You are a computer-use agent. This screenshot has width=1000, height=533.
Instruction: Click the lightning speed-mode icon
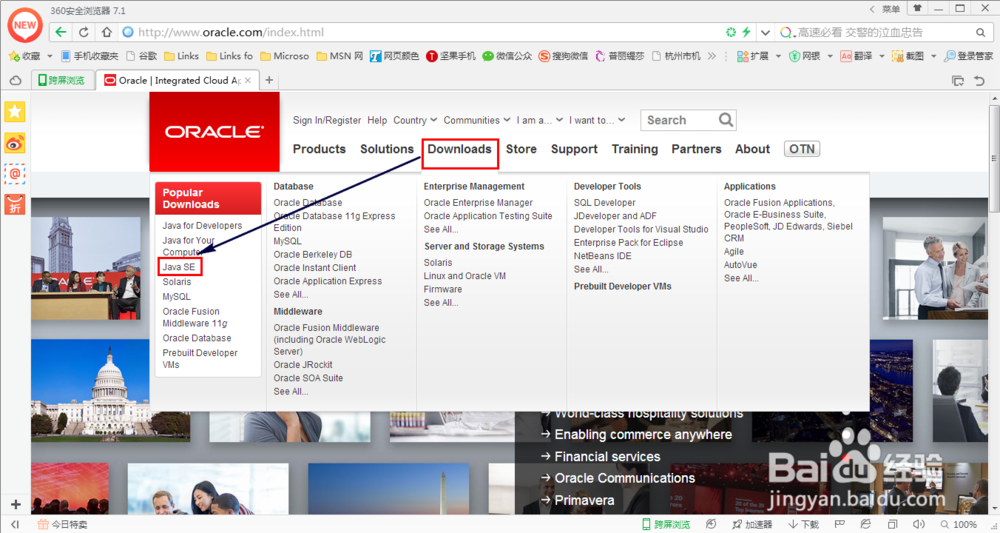pos(746,32)
